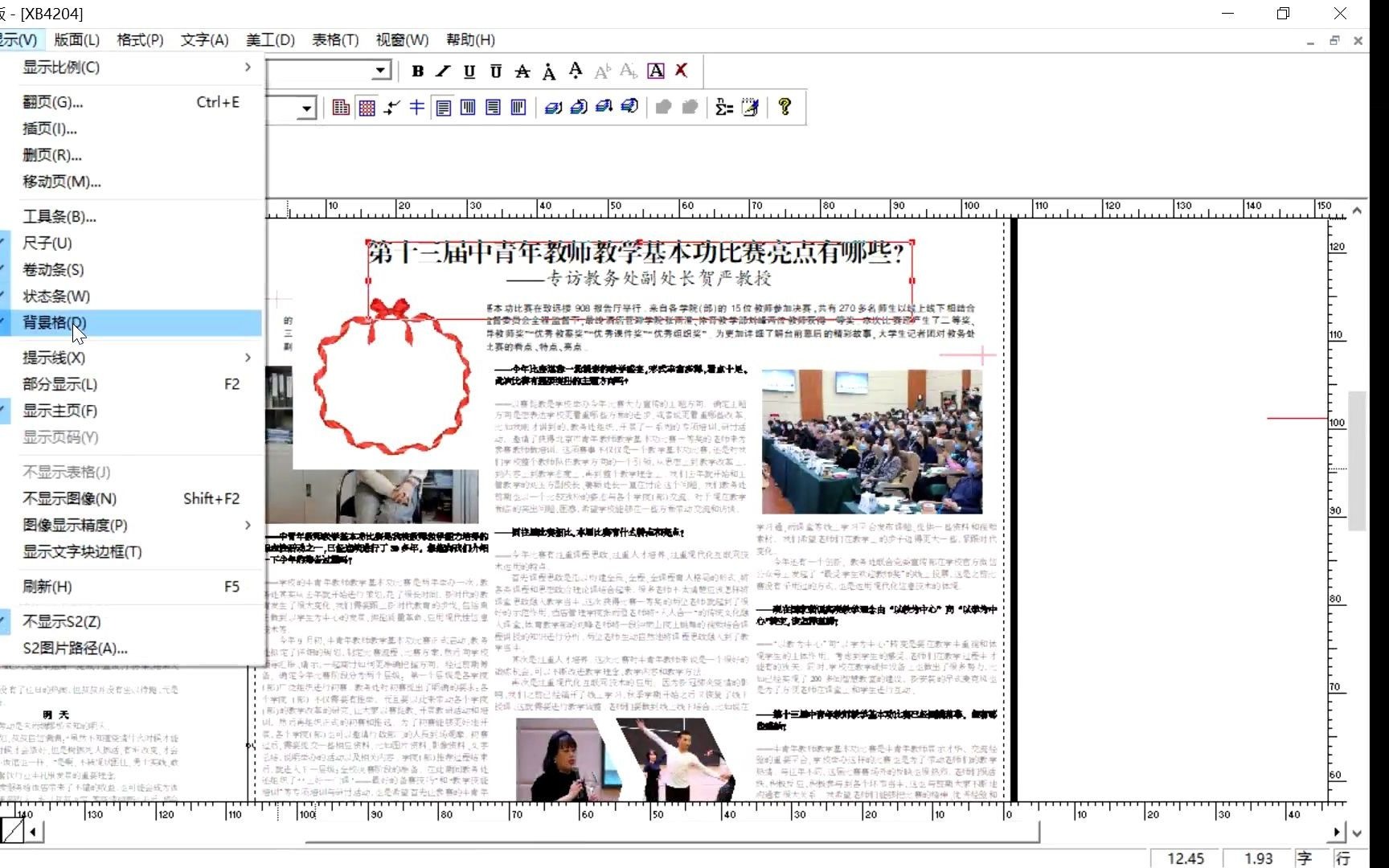
Task: Click the question mark help icon
Action: [785, 107]
